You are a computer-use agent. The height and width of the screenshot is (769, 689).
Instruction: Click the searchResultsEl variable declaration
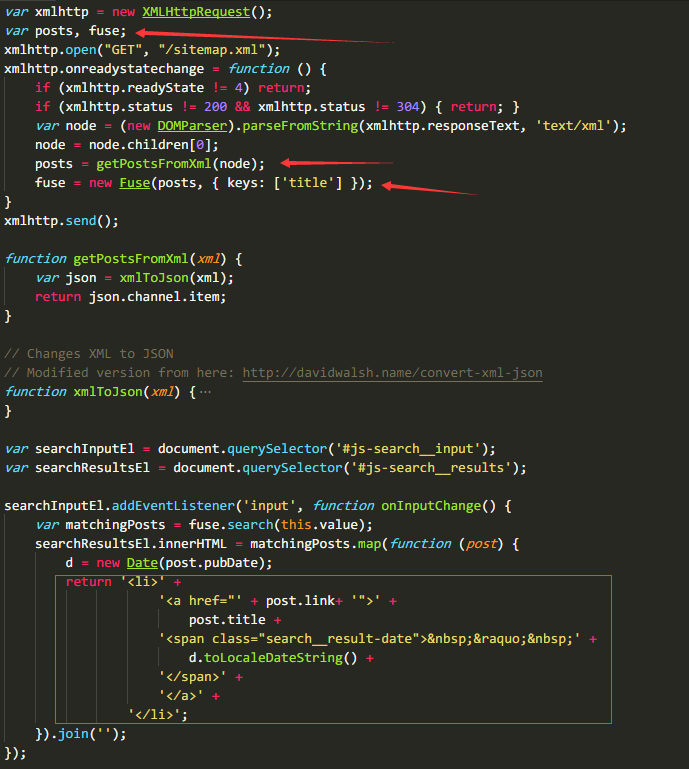click(92, 468)
